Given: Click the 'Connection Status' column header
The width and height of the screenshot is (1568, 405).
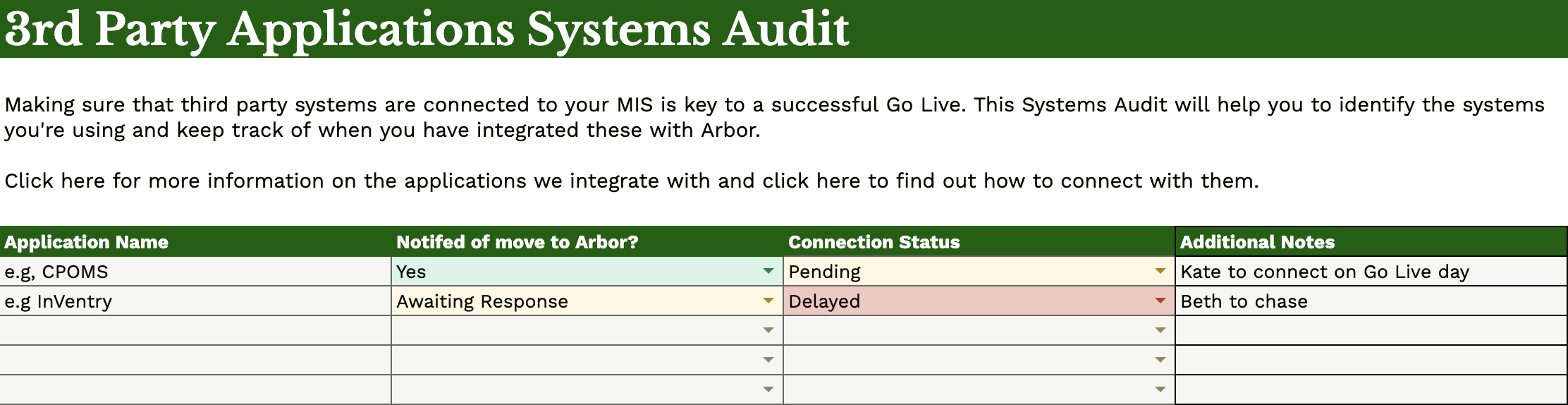Looking at the screenshot, I should (874, 242).
